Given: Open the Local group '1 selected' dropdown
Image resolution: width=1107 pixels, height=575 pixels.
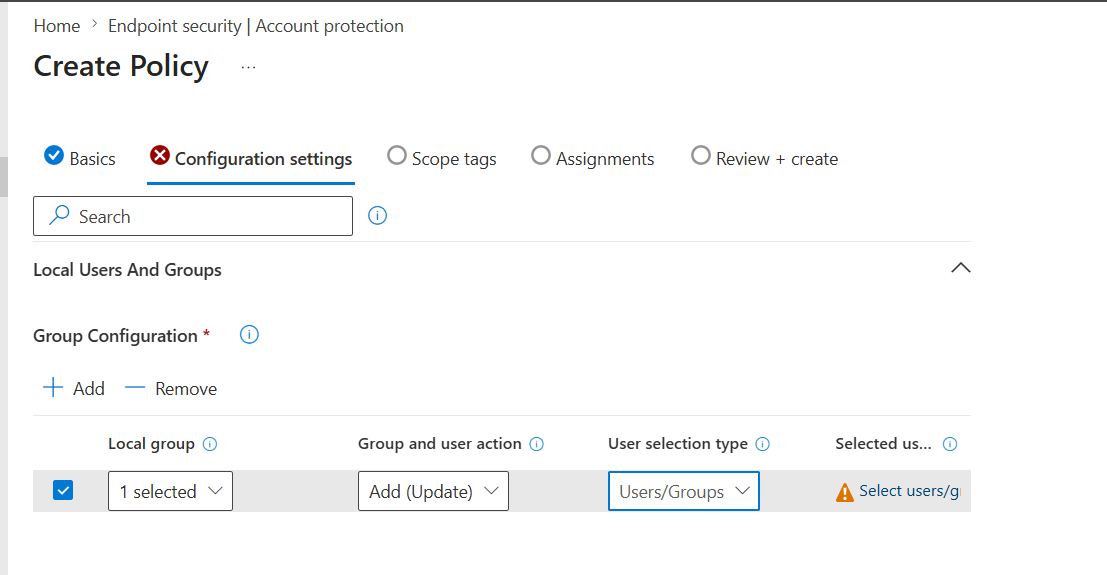Looking at the screenshot, I should click(x=170, y=491).
